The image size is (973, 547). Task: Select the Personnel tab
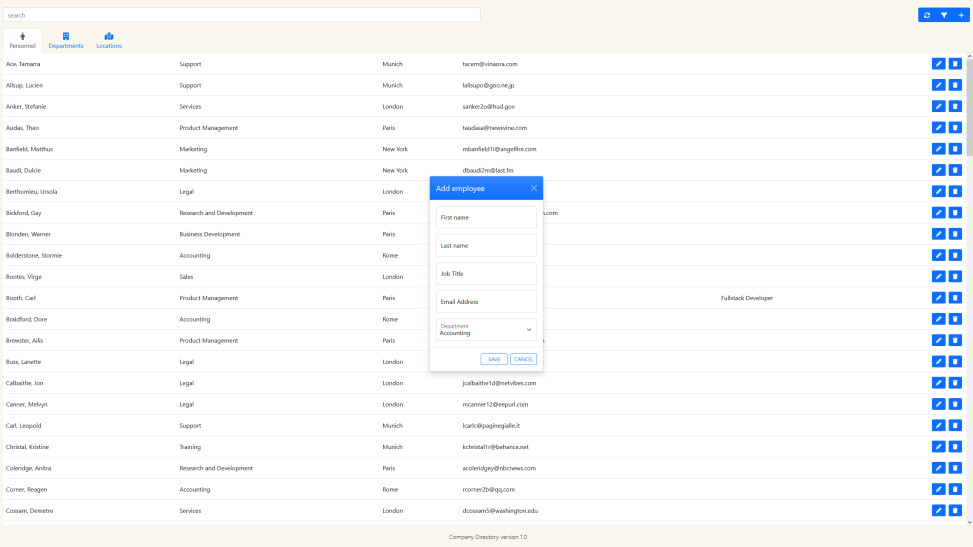tap(22, 41)
